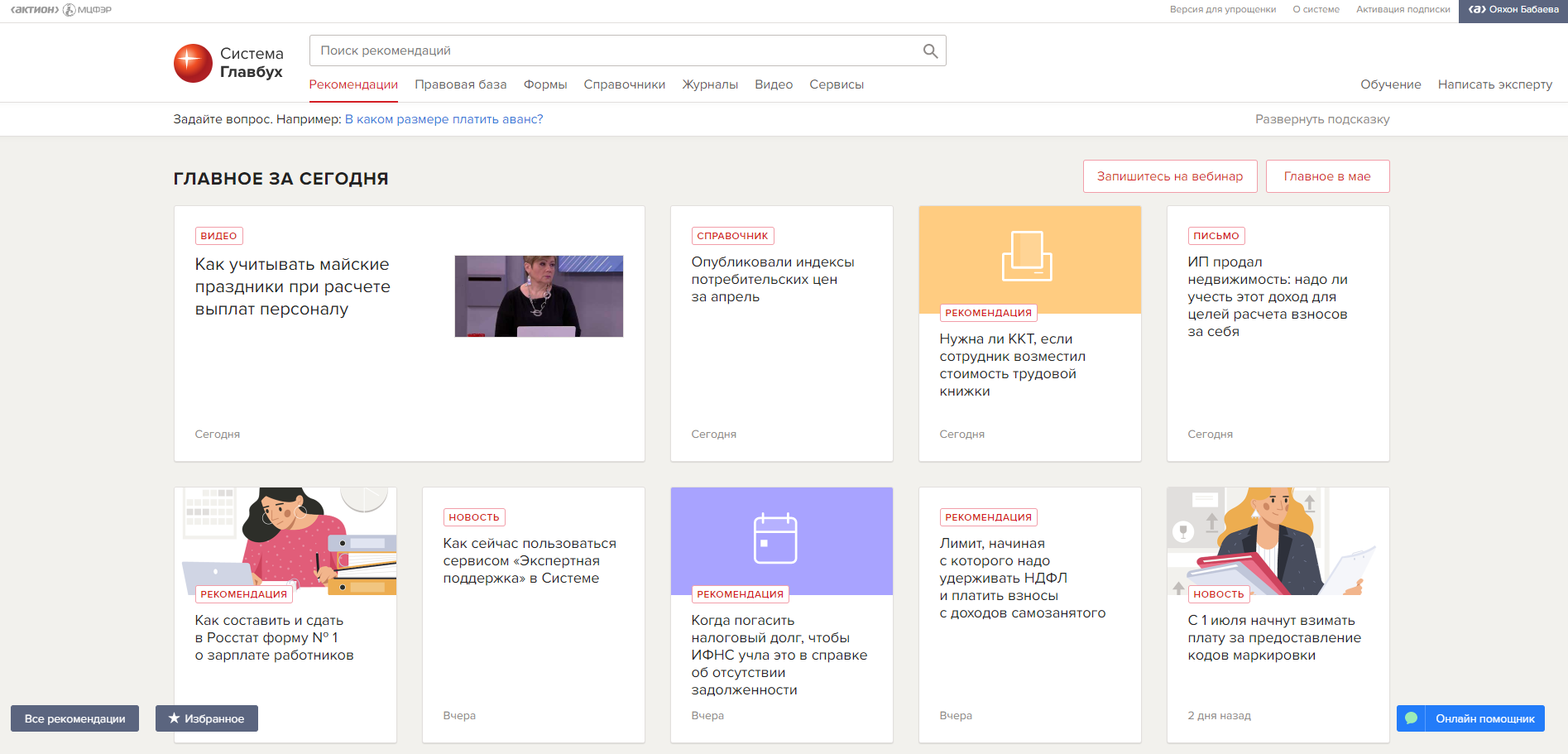This screenshot has width=1568, height=754.
Task: Click the Все рекомендации button
Action: 74,718
